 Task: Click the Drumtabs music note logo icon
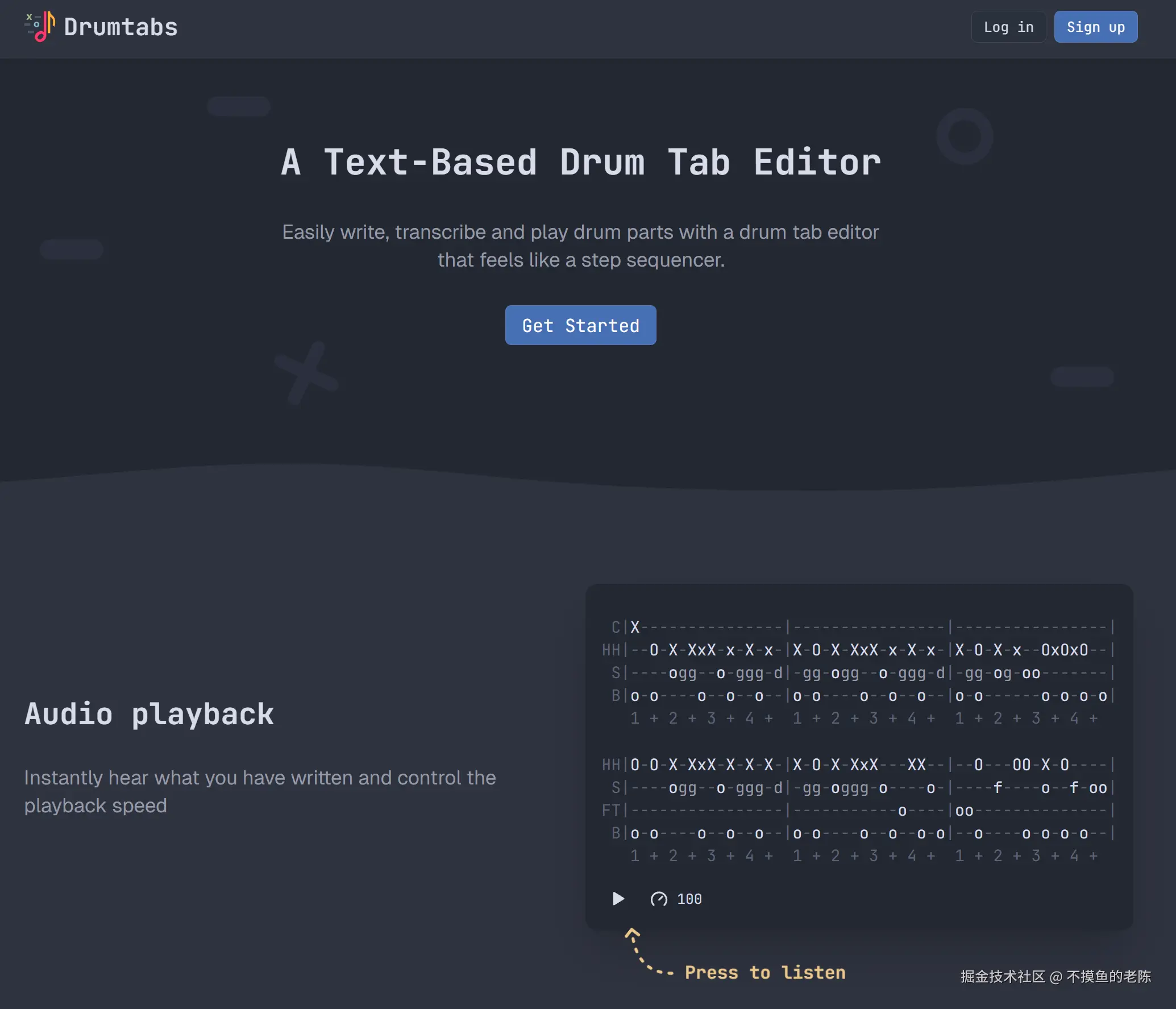(x=40, y=27)
